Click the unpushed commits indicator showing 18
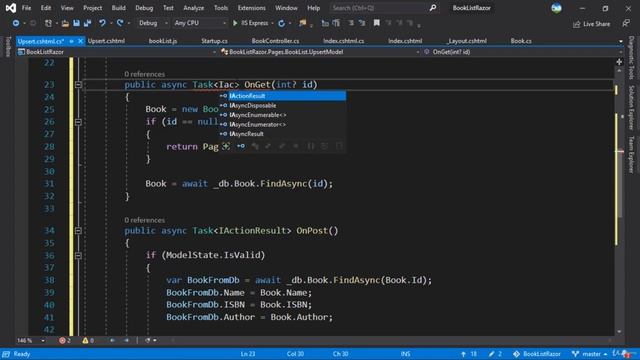 [469, 354]
